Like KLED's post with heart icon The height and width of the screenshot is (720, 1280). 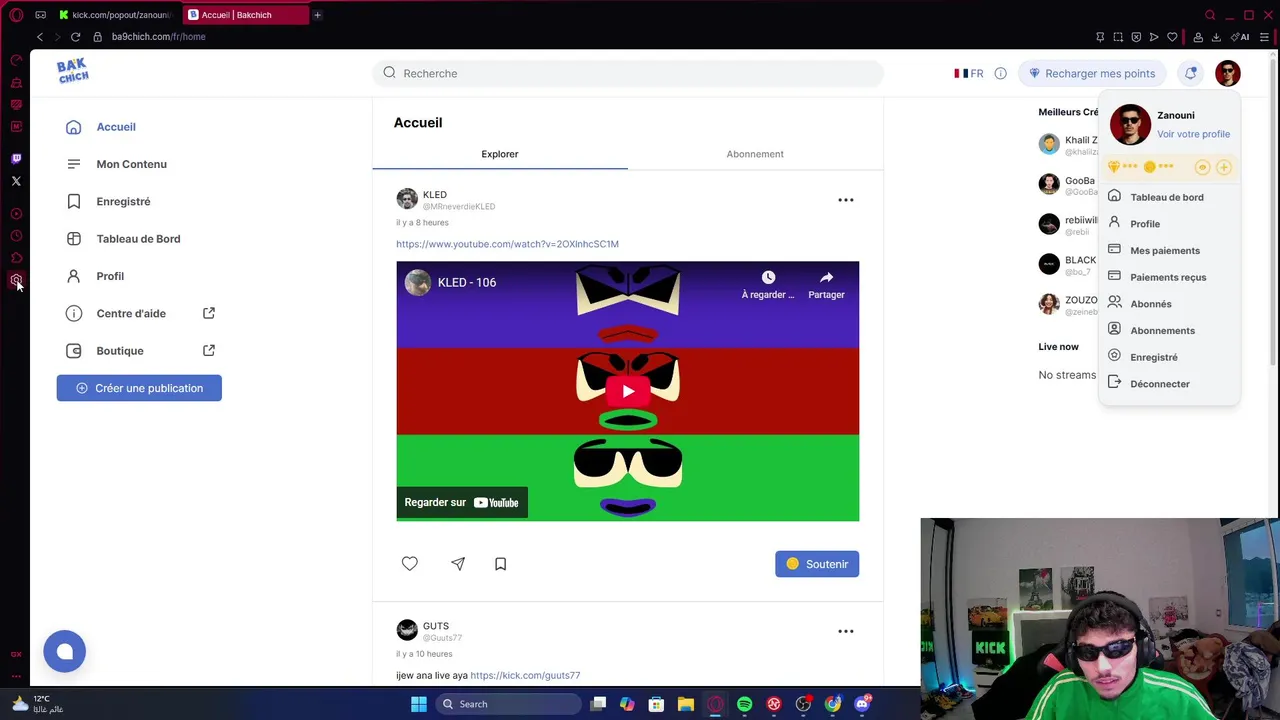410,564
